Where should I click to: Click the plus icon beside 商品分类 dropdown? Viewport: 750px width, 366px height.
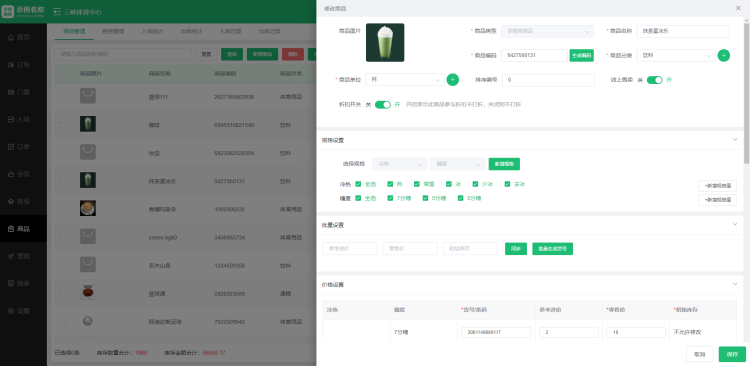point(724,55)
